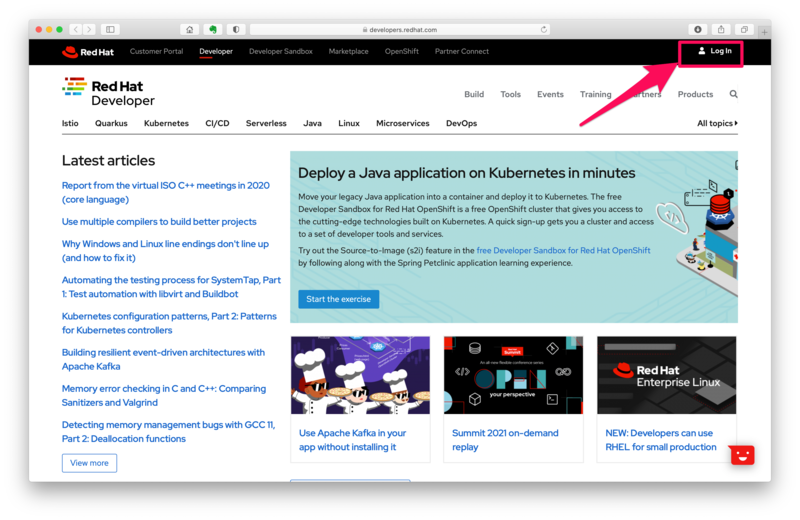Open Partner Connect in top bar
The width and height of the screenshot is (800, 520).
coord(462,52)
